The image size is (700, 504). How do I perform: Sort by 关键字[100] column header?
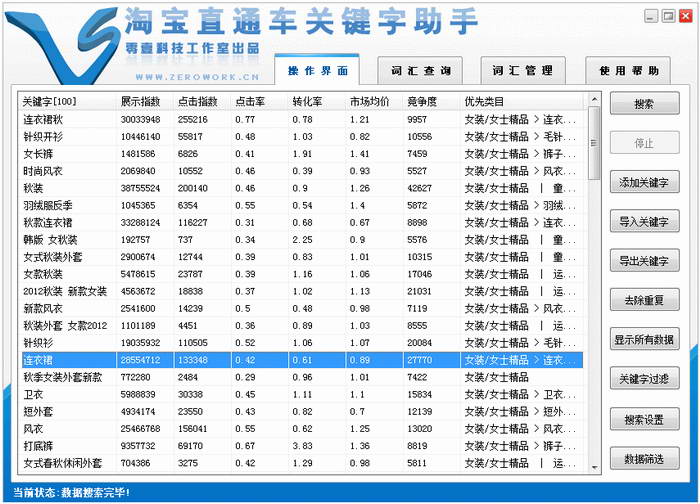(x=68, y=101)
